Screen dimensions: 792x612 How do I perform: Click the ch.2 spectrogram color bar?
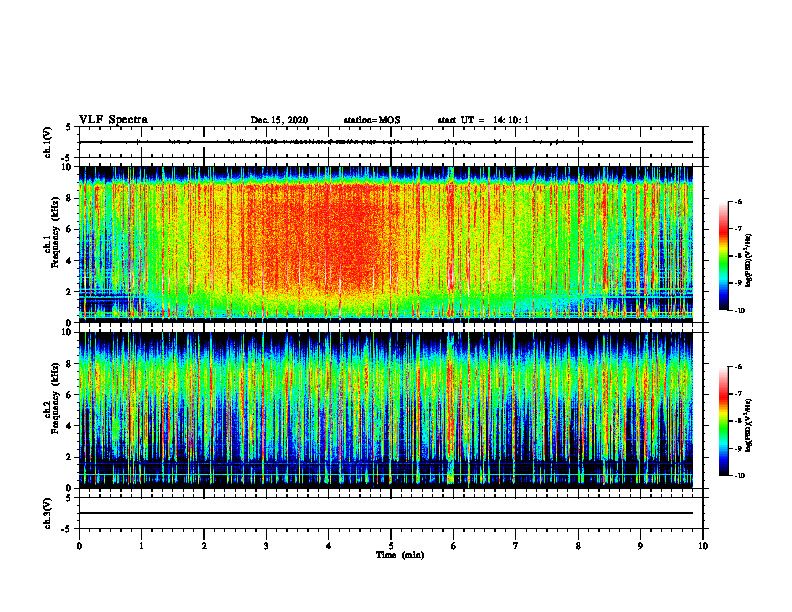click(x=723, y=421)
